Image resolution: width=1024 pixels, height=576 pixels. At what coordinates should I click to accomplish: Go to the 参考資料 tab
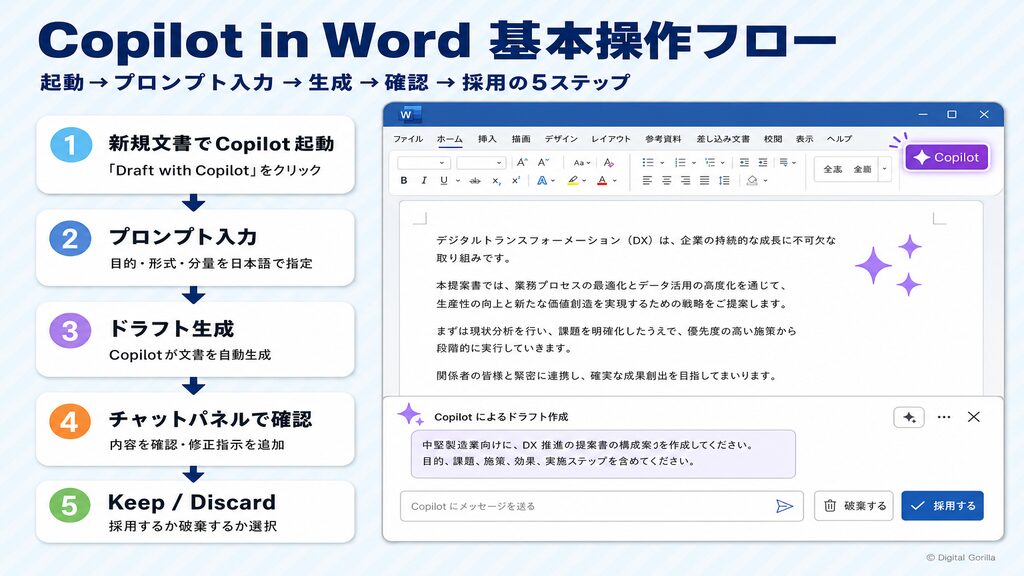coord(663,139)
